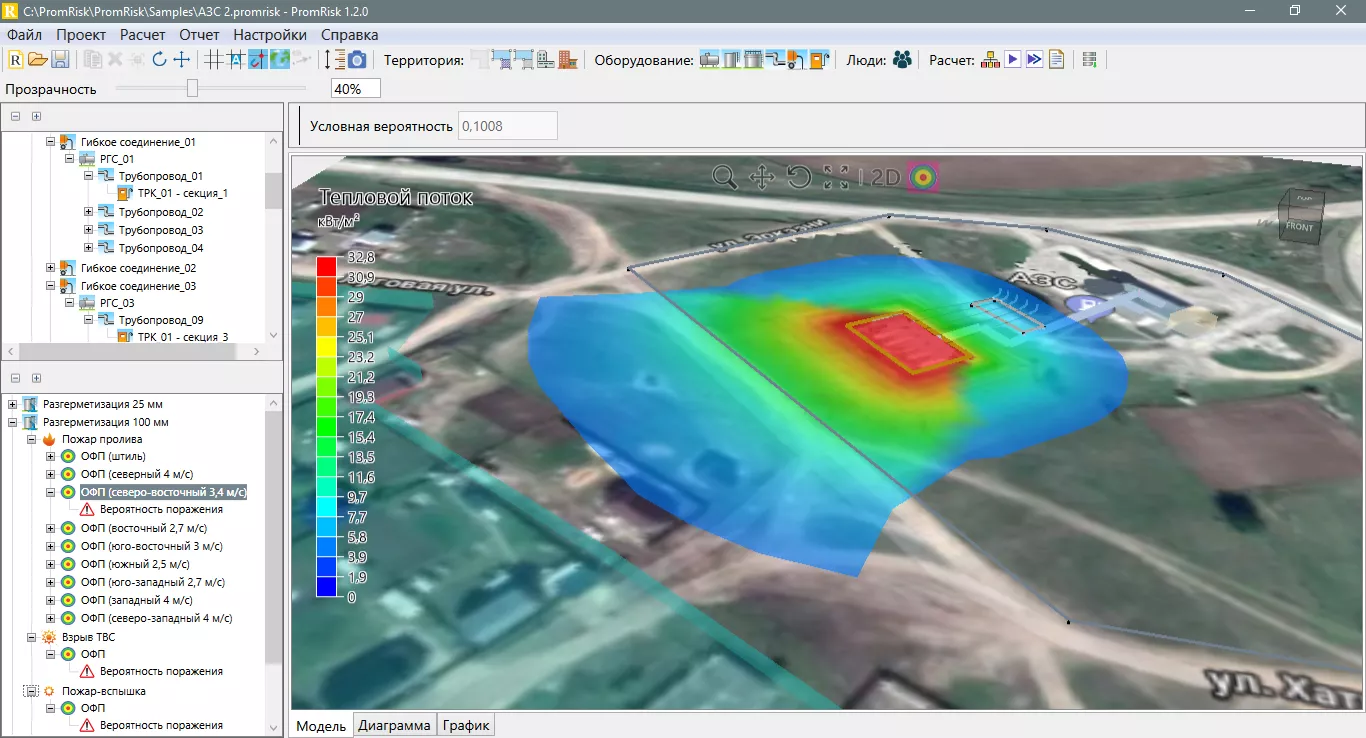Toggle the globe map layer icon
Viewport: 1366px width, 738px height.
click(x=280, y=60)
